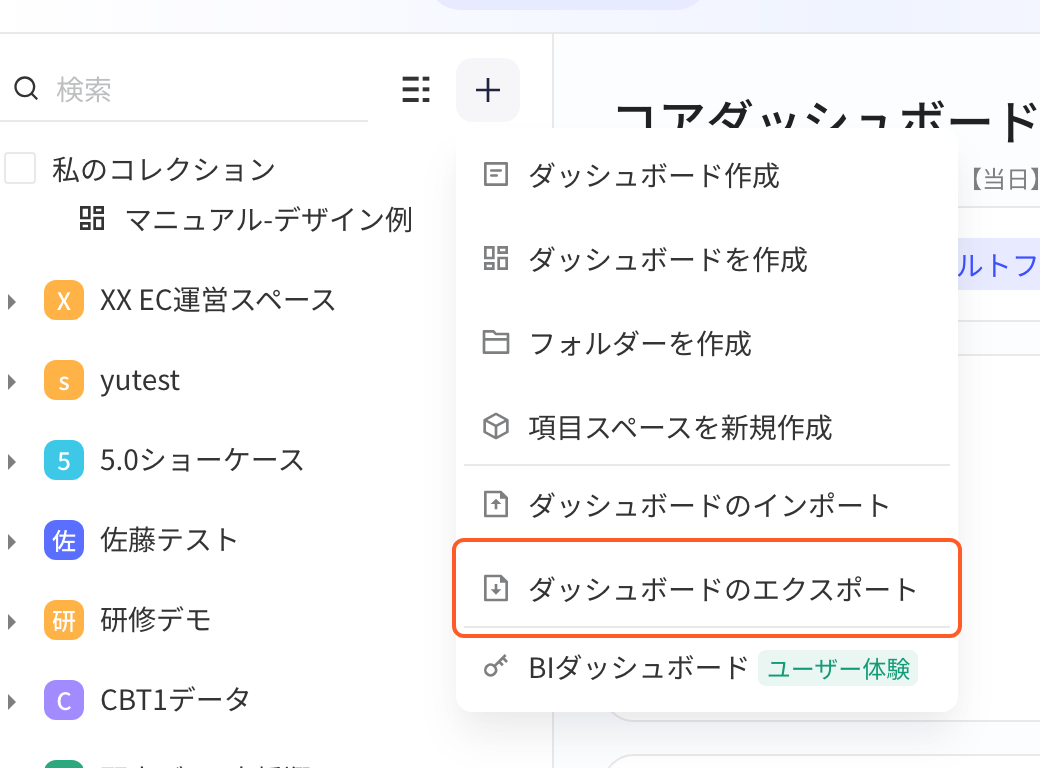Tick the 私のコレクション checkbox
The image size is (1040, 768).
[x=20, y=168]
